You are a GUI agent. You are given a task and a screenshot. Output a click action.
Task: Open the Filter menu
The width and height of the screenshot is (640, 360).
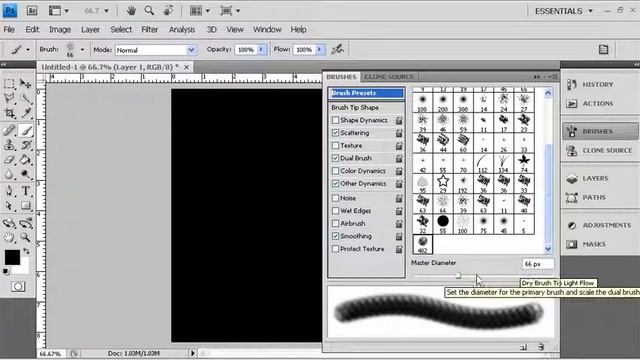click(x=149, y=29)
